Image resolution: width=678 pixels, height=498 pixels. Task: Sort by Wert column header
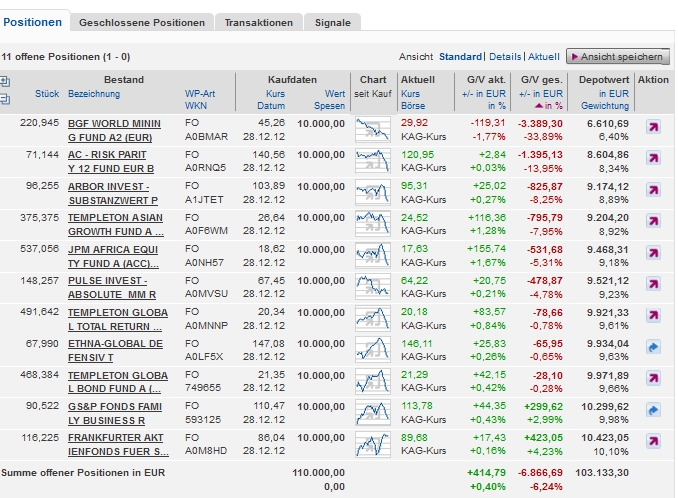(x=335, y=94)
